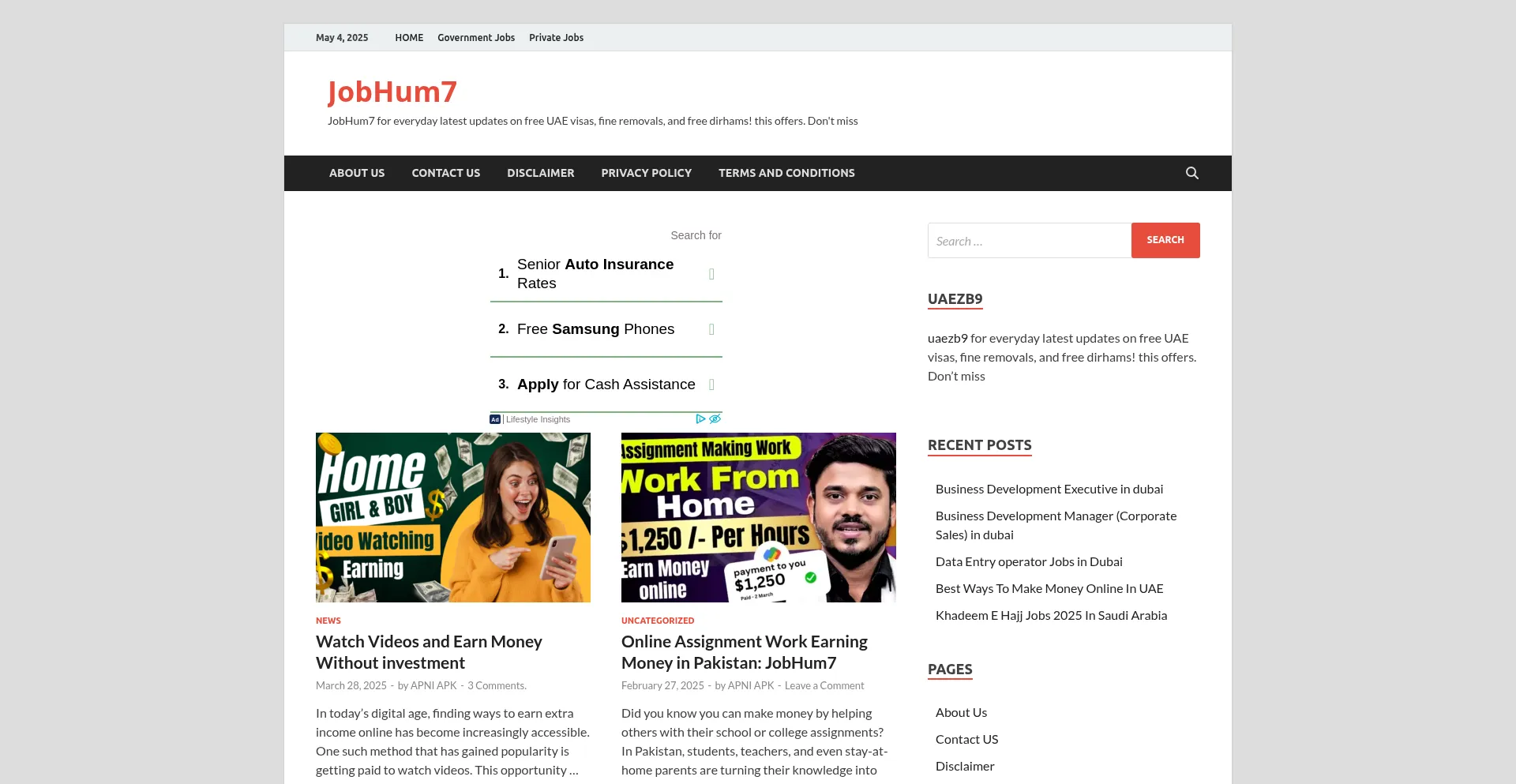Click the AdChoices triangle icon

point(700,419)
